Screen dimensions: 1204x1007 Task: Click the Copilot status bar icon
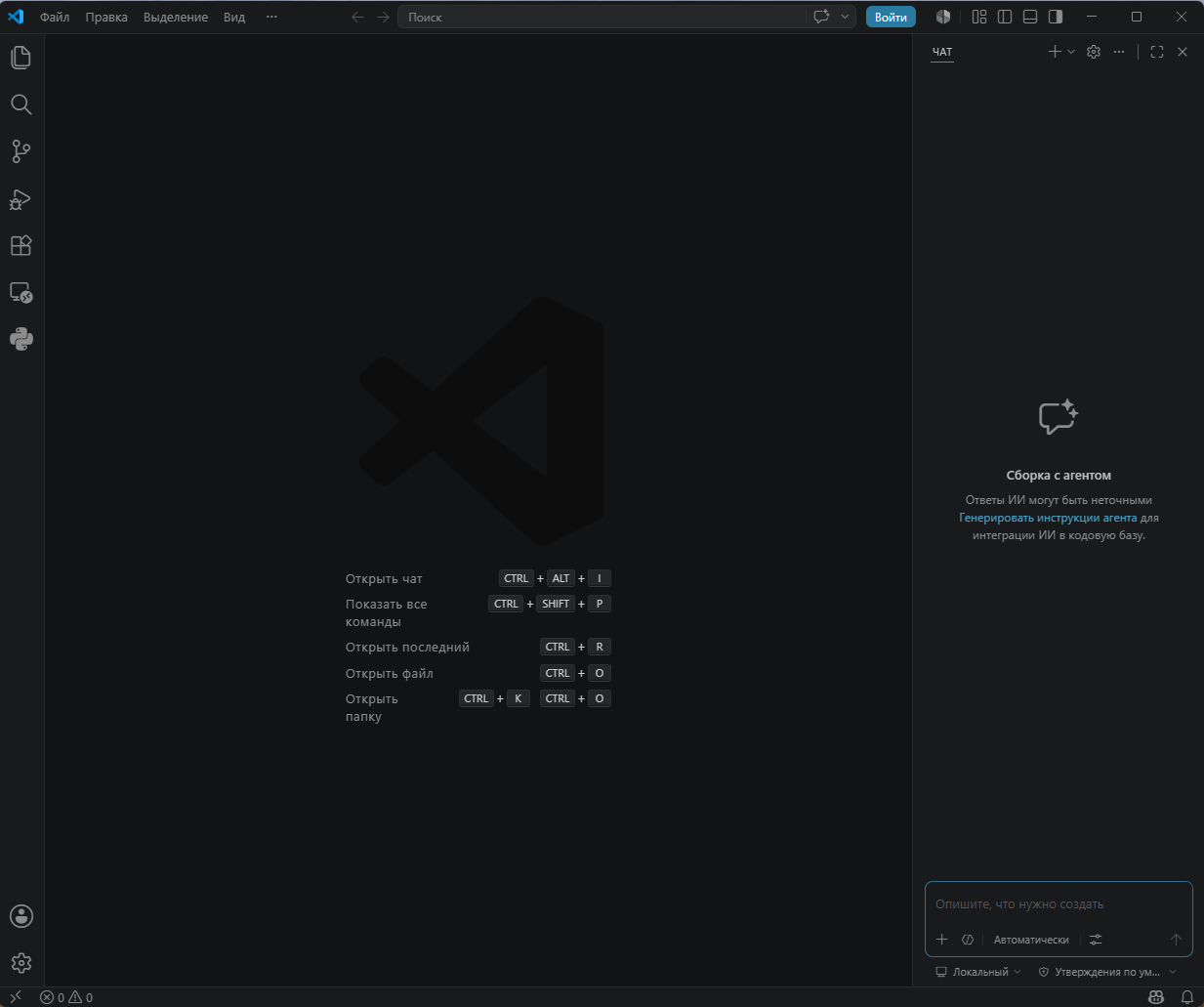pyautogui.click(x=1156, y=997)
